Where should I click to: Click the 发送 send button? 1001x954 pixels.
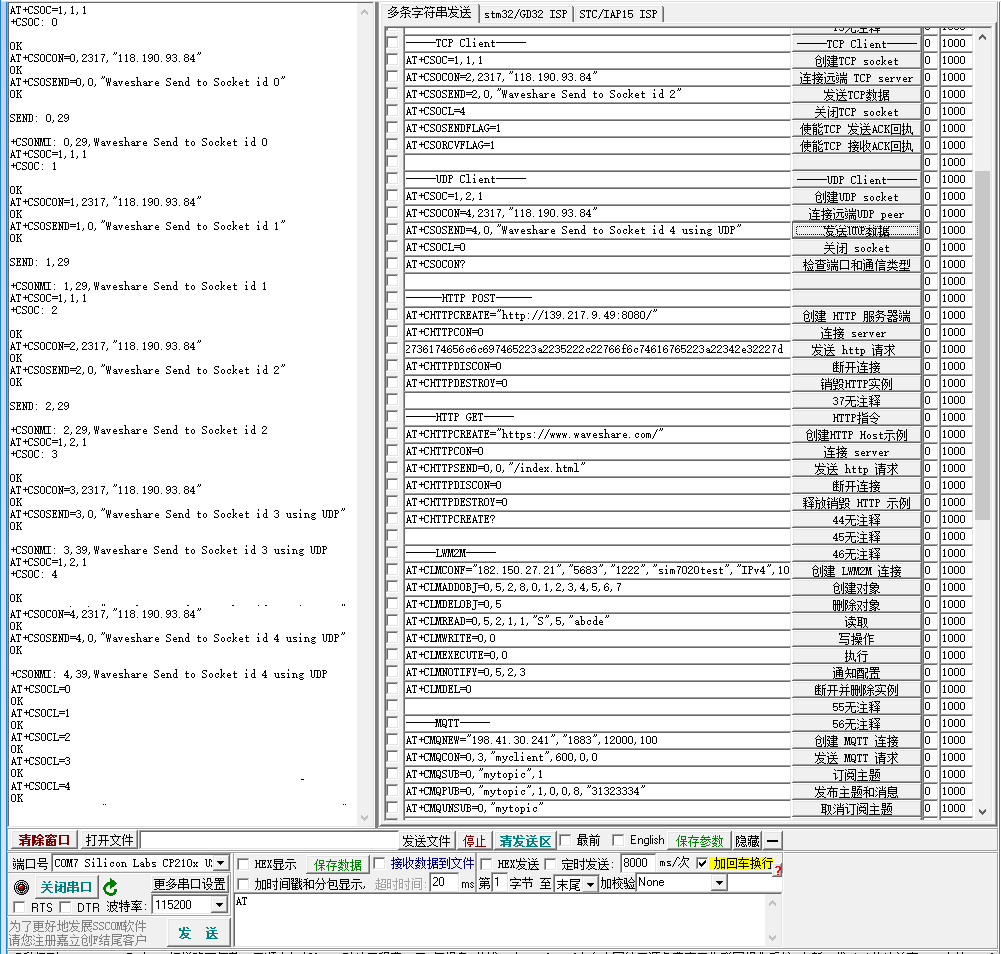point(199,933)
